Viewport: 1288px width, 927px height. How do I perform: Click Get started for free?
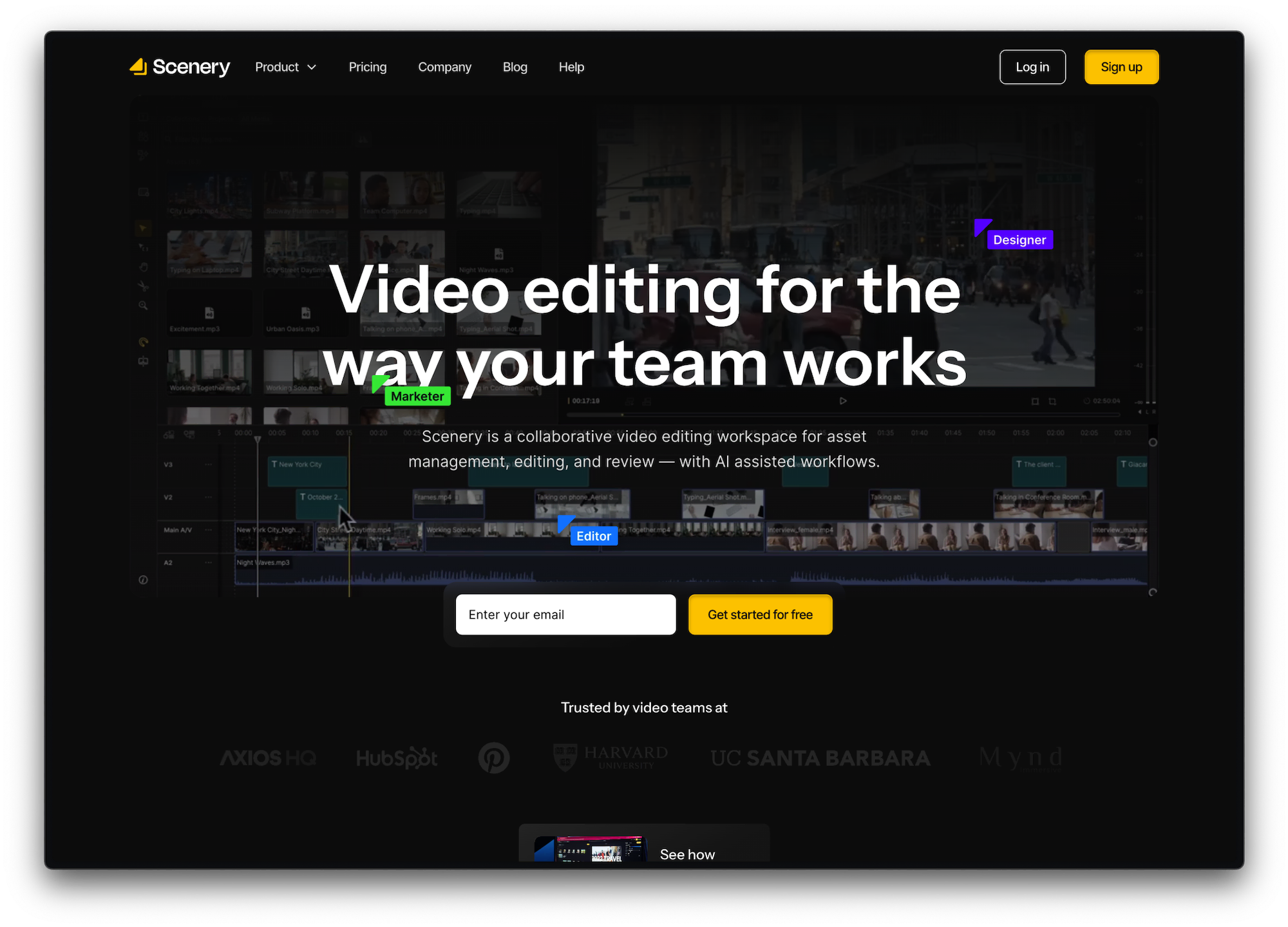pos(760,614)
